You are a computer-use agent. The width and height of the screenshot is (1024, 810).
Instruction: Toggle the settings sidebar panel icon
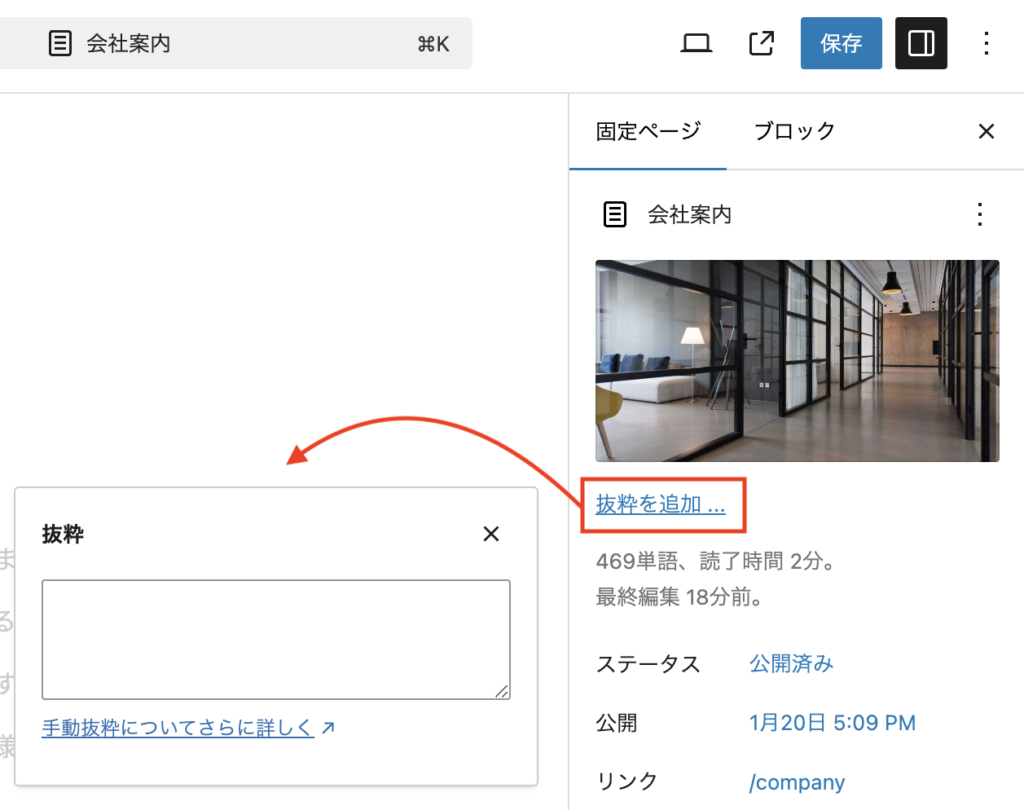920,43
